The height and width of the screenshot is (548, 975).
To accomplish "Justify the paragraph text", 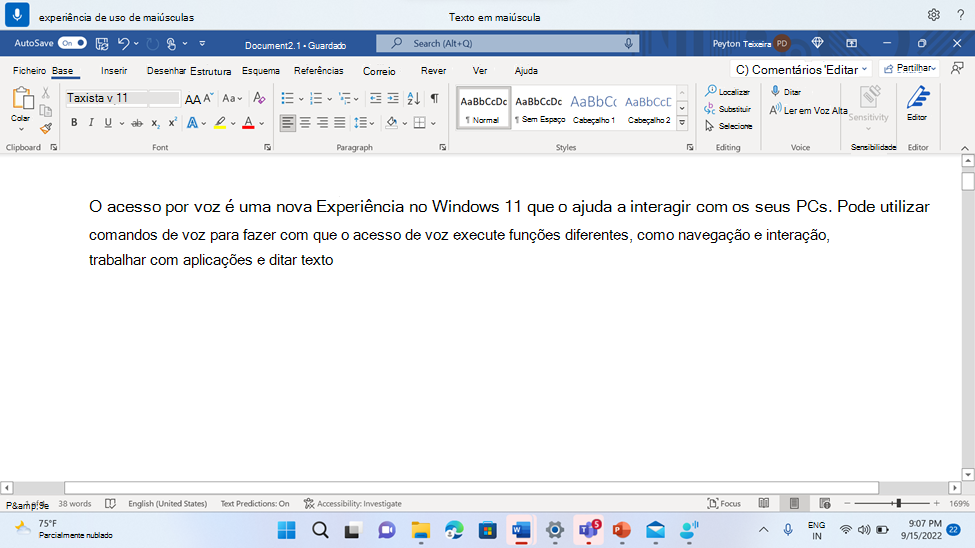I will (x=340, y=123).
